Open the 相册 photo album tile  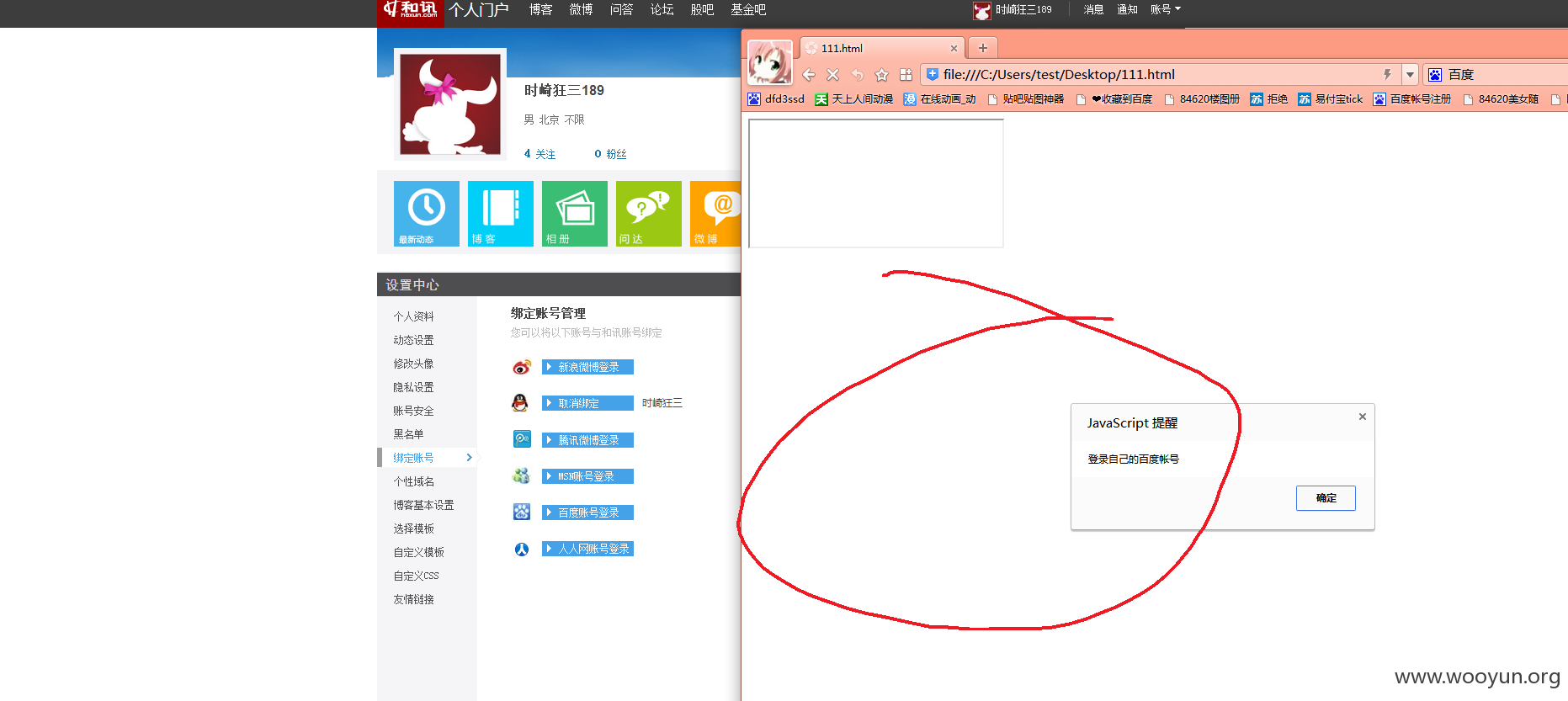click(575, 214)
